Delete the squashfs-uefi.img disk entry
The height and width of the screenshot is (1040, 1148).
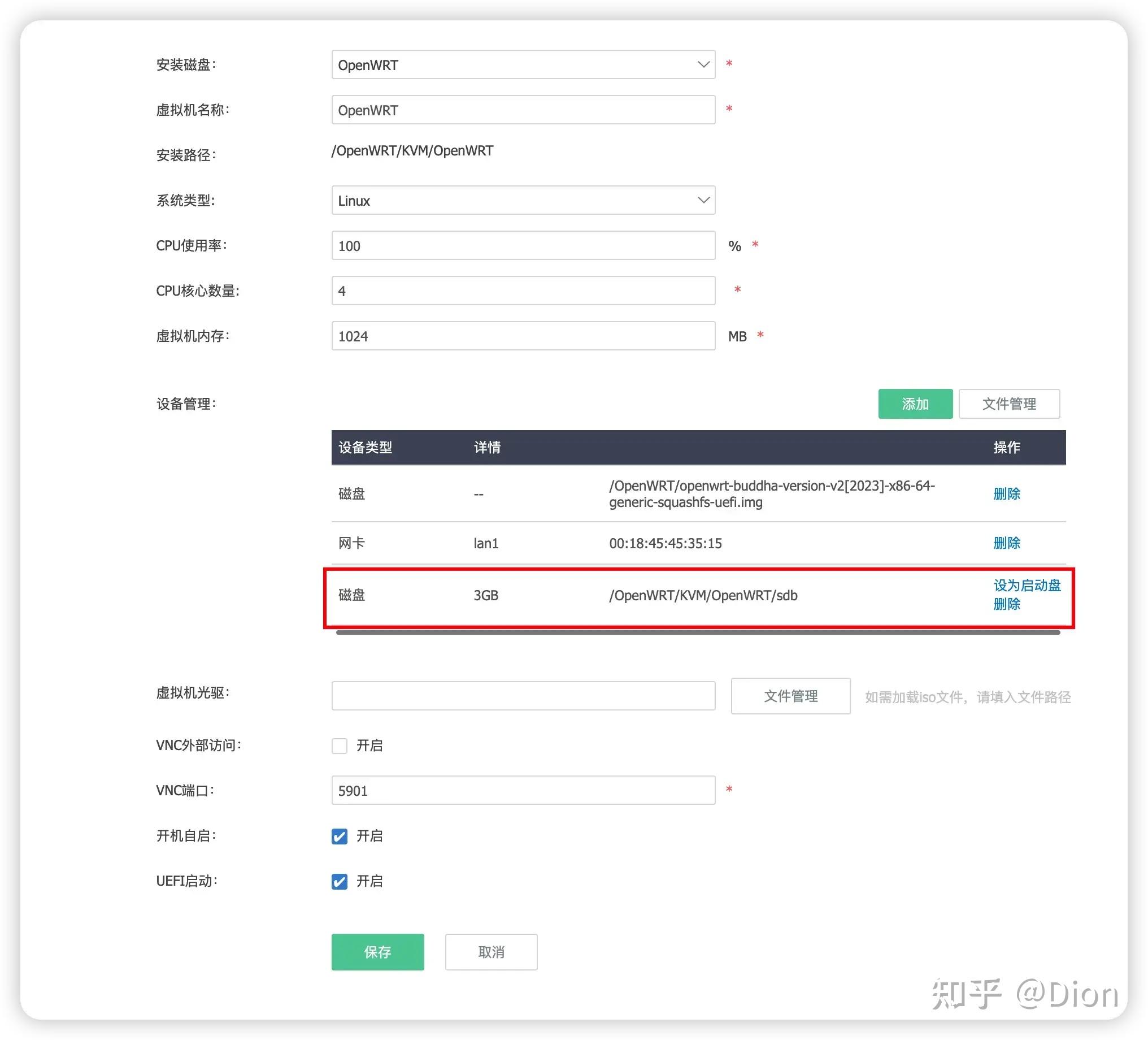tap(1007, 494)
